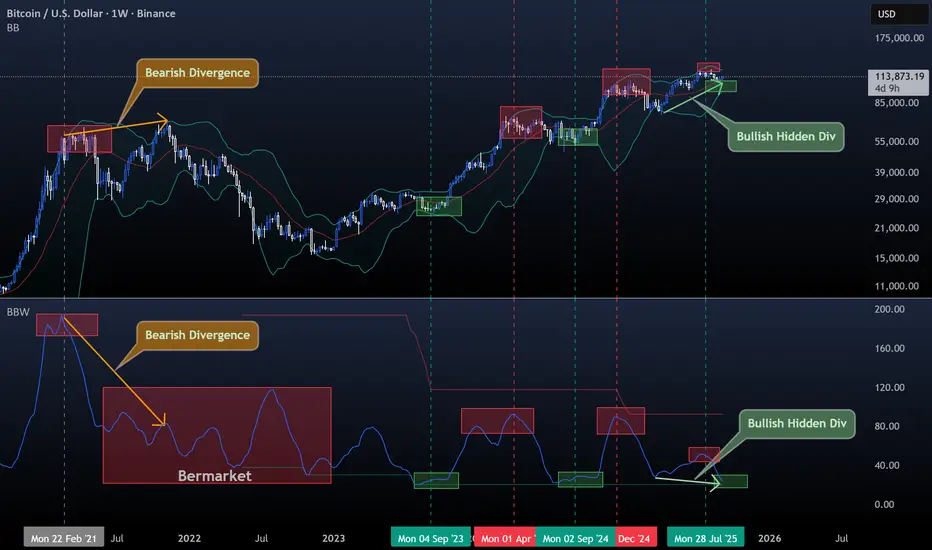
Task: Click the current price label 113,873.19
Action: pos(899,77)
